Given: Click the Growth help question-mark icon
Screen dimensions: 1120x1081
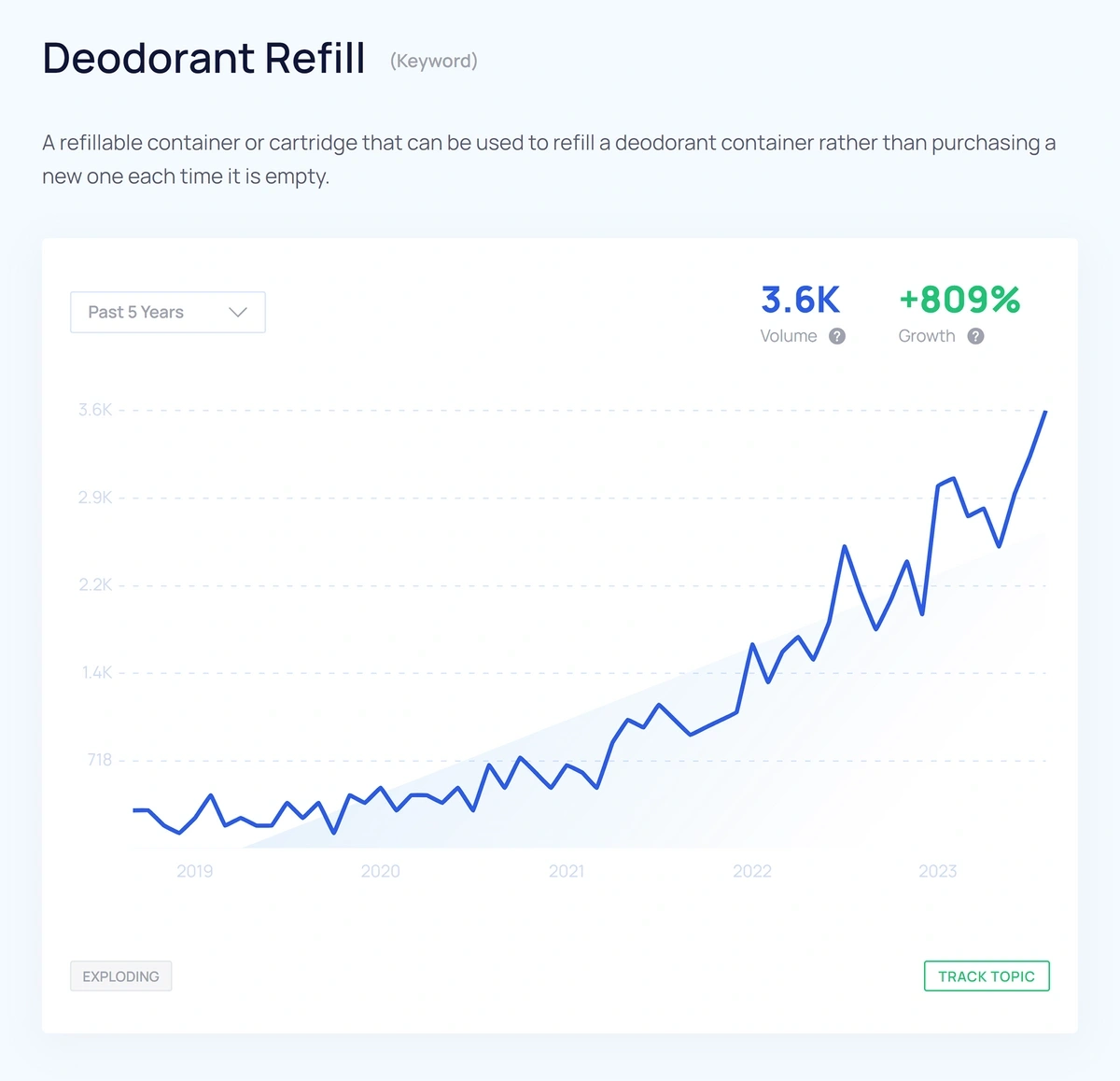Looking at the screenshot, I should click(975, 336).
